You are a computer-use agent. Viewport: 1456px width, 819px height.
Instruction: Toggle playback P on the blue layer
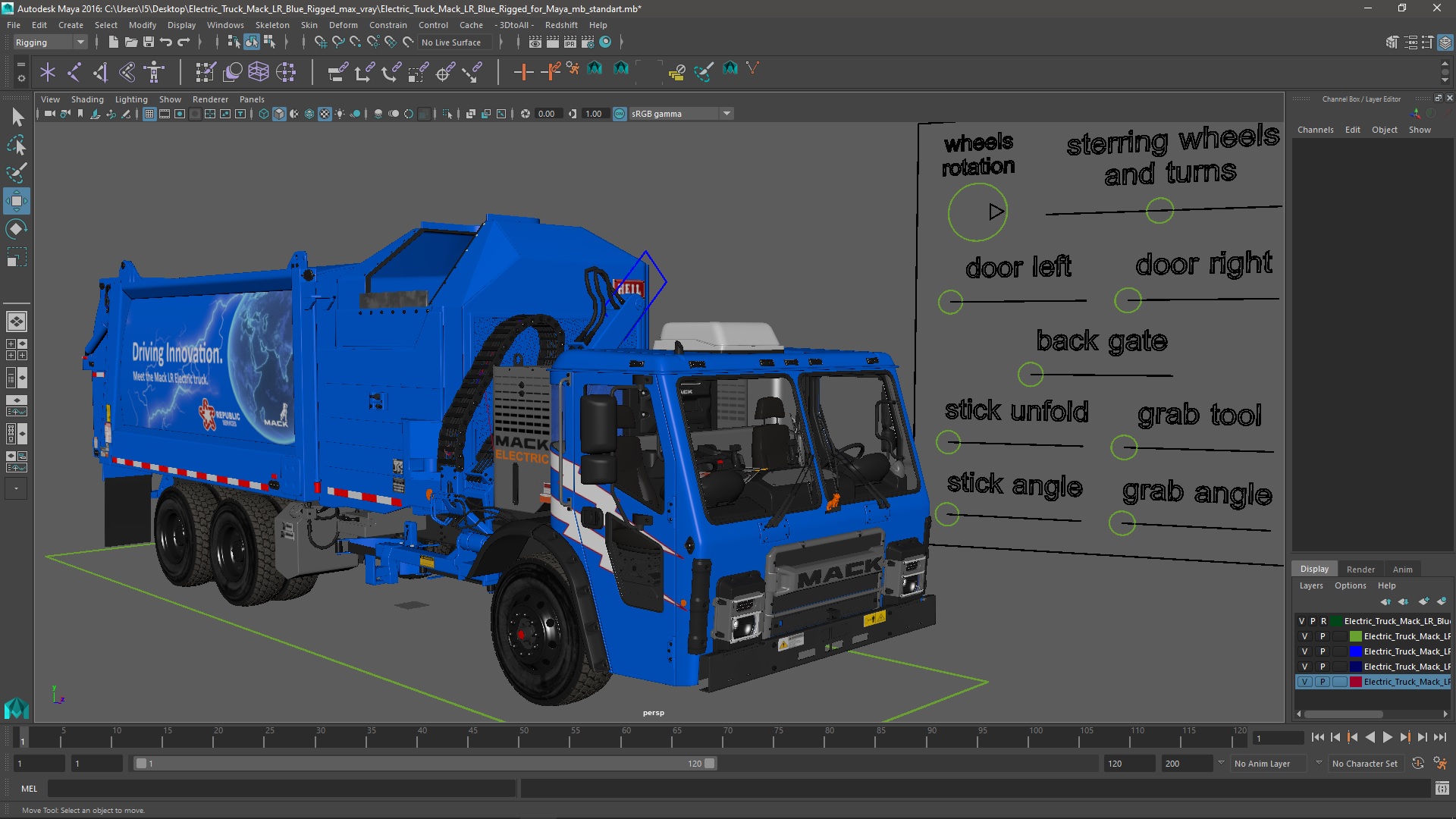tap(1323, 651)
